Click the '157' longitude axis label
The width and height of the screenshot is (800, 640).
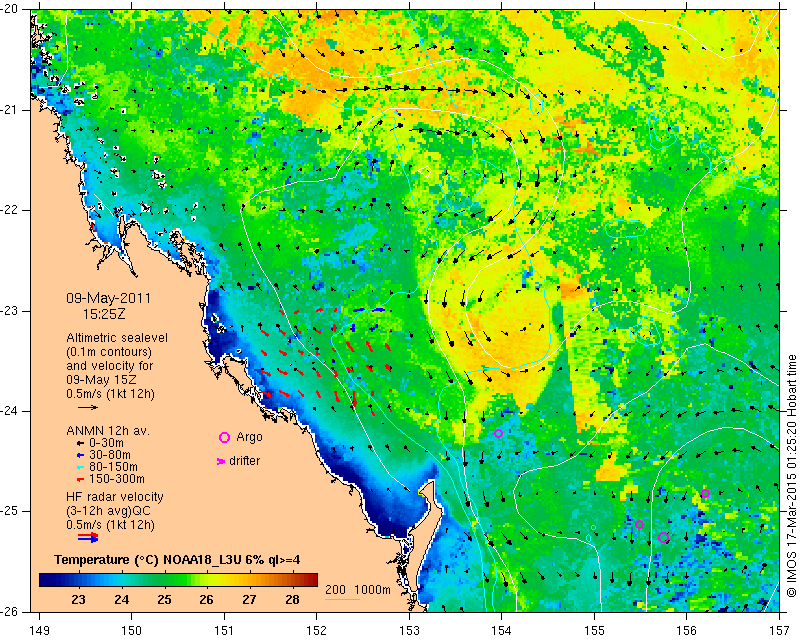pyautogui.click(x=780, y=631)
